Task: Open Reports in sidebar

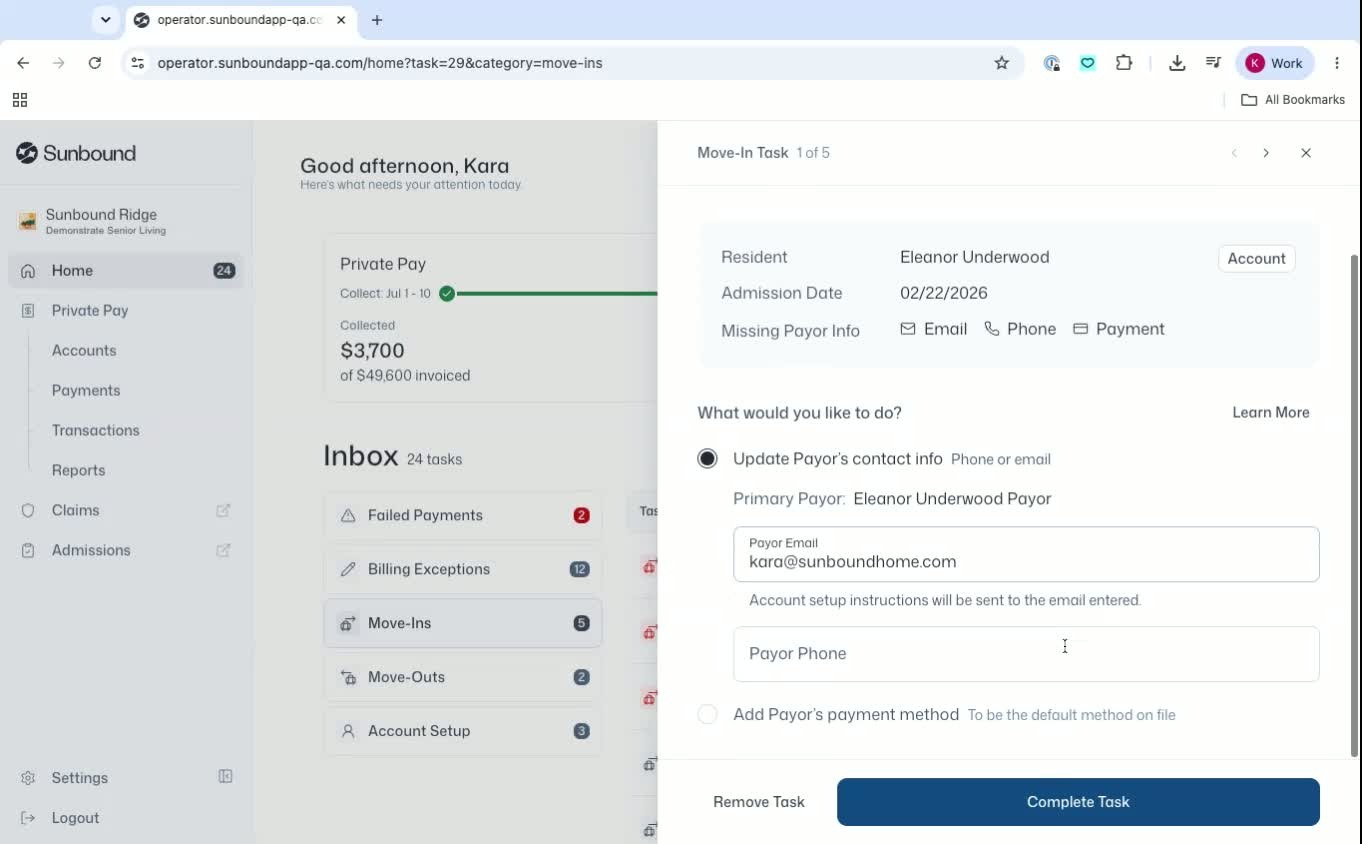Action: pos(78,470)
